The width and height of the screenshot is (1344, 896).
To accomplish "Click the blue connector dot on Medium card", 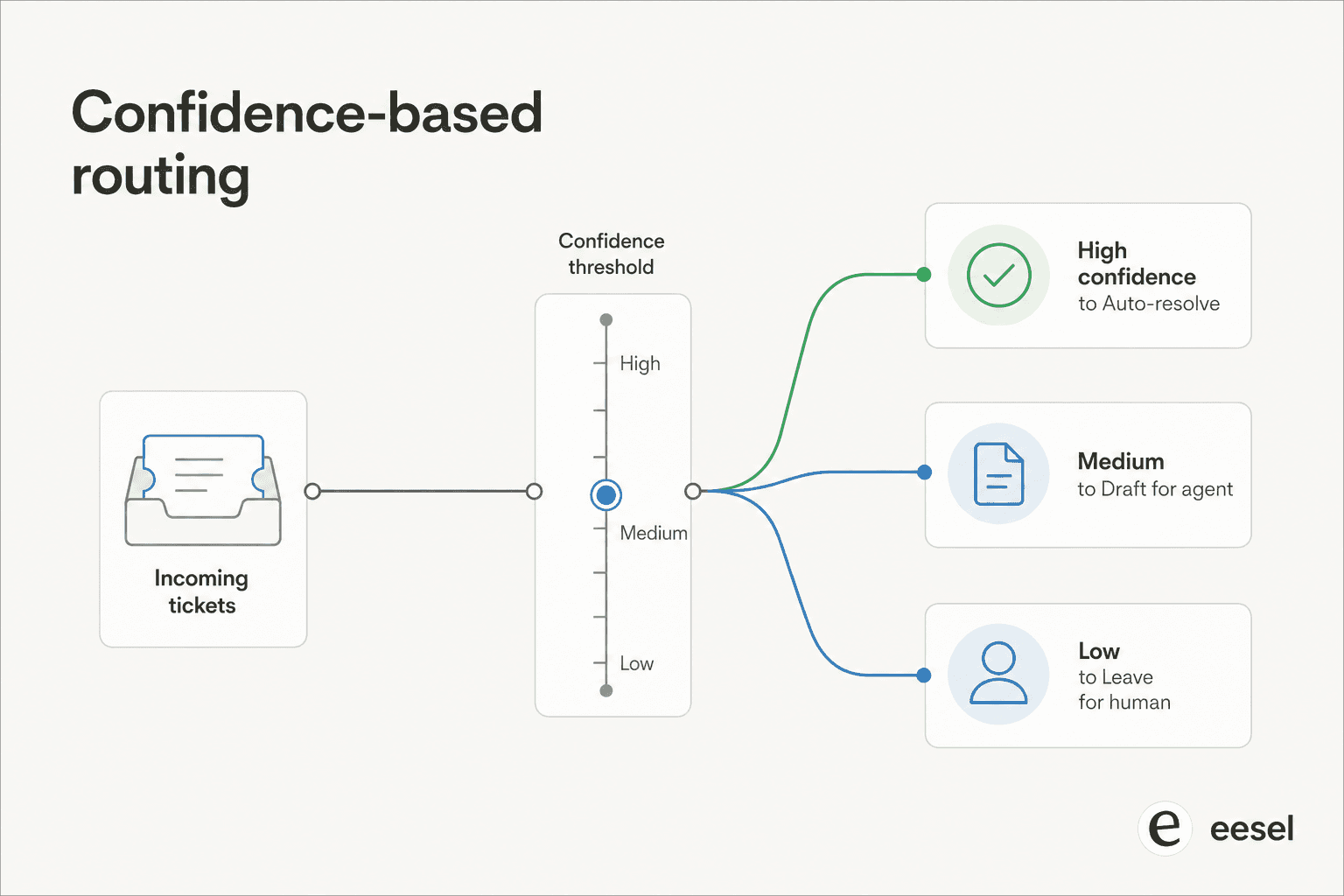I will [924, 472].
